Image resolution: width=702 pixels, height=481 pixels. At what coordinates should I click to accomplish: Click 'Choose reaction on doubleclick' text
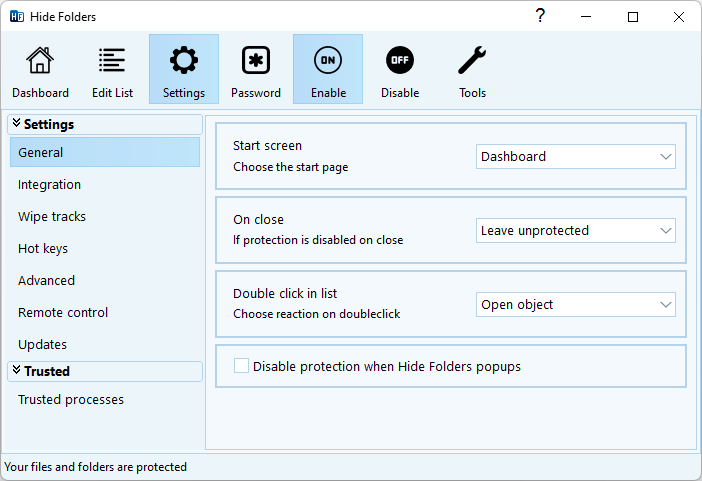tap(317, 314)
